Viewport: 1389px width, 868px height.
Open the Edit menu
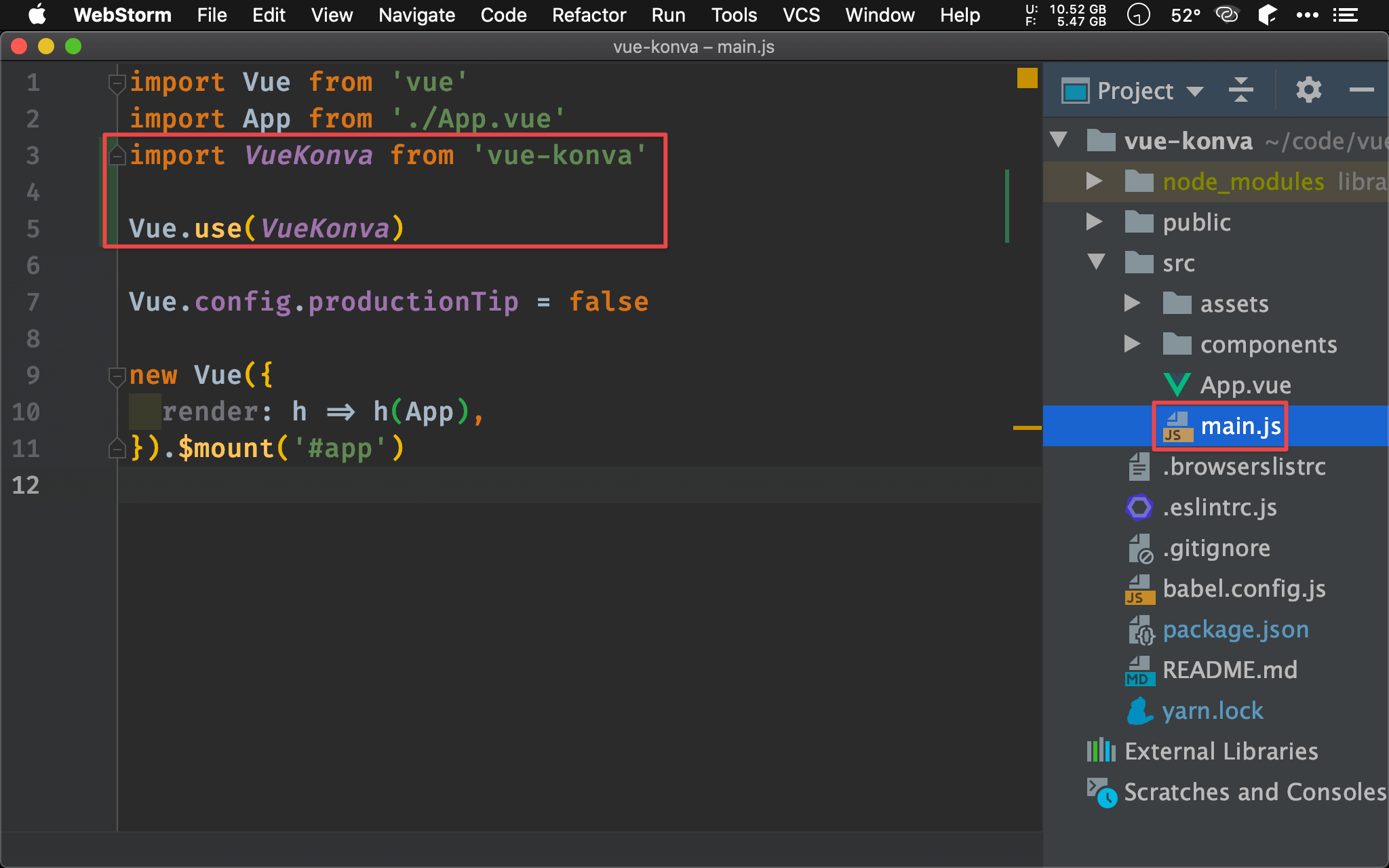click(269, 15)
